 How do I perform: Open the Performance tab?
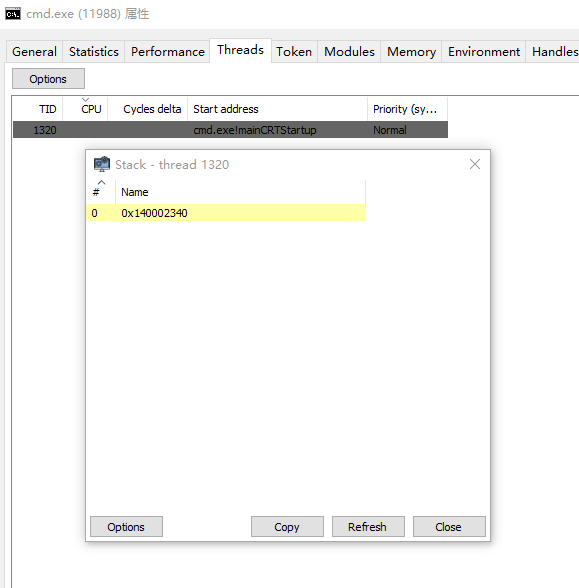tap(168, 51)
